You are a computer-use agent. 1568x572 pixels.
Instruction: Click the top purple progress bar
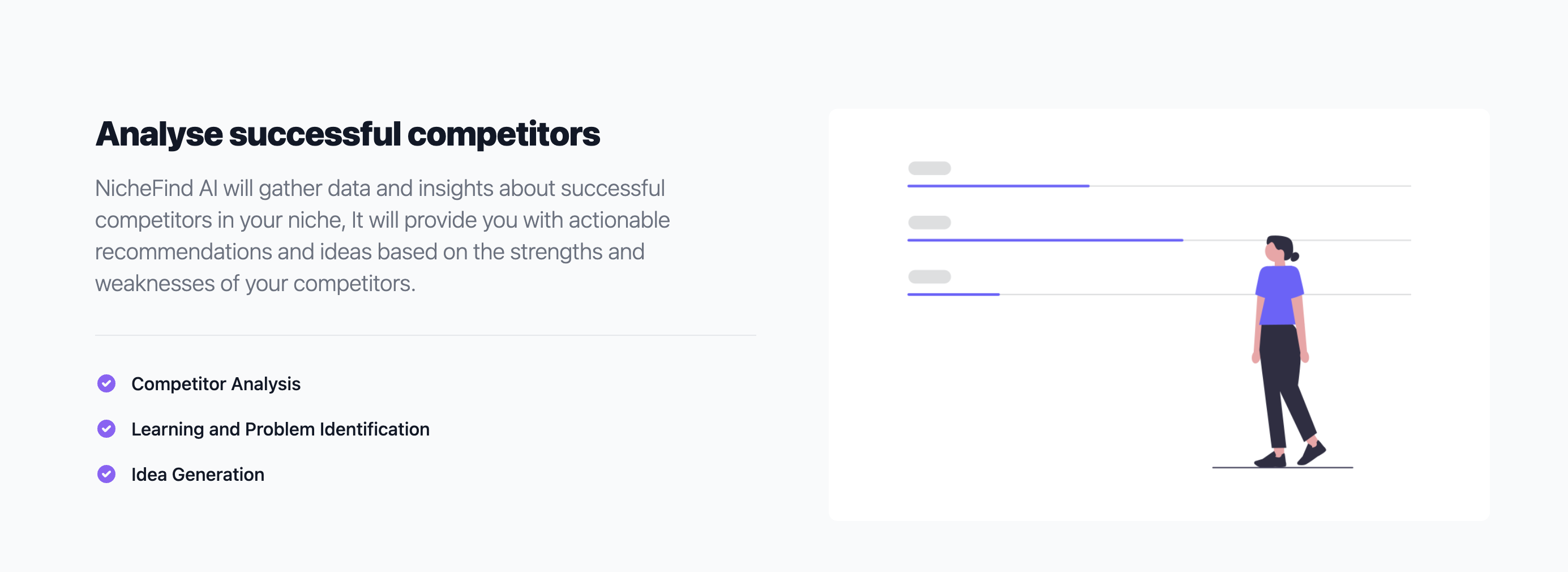click(999, 186)
